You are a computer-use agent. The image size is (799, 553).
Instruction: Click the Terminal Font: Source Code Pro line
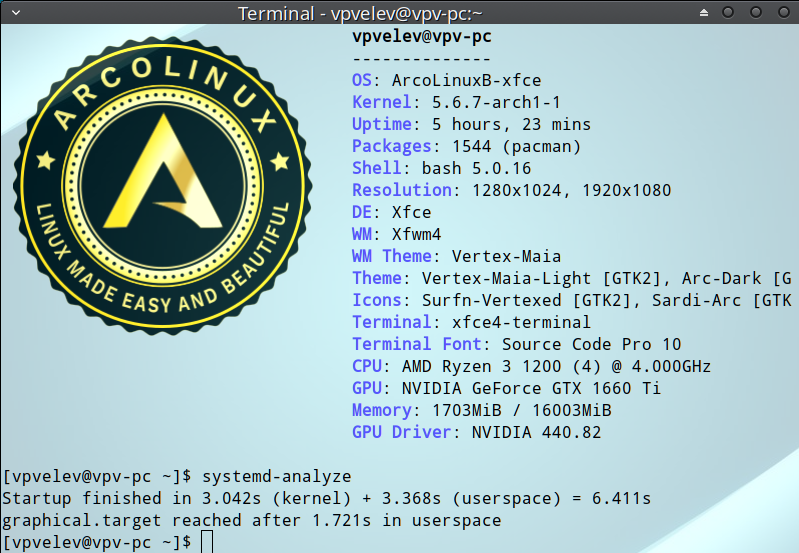[517, 344]
